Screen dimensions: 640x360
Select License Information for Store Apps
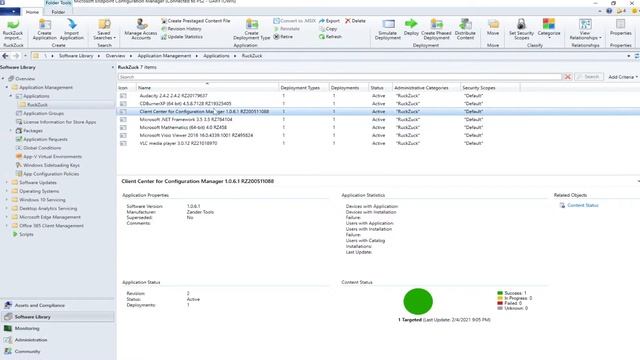59,122
